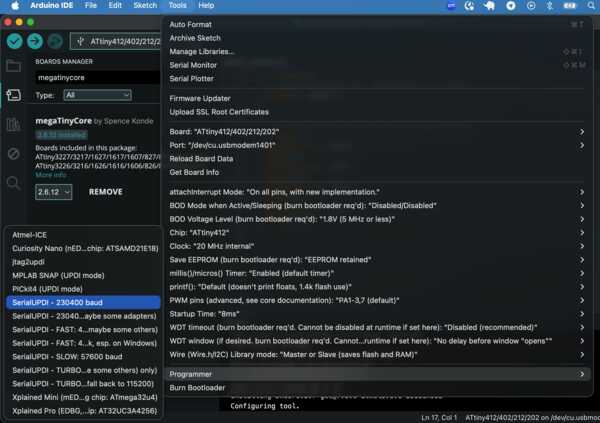Expand the Port /dev/cu.usbmodem1401 submenu

pyautogui.click(x=377, y=145)
